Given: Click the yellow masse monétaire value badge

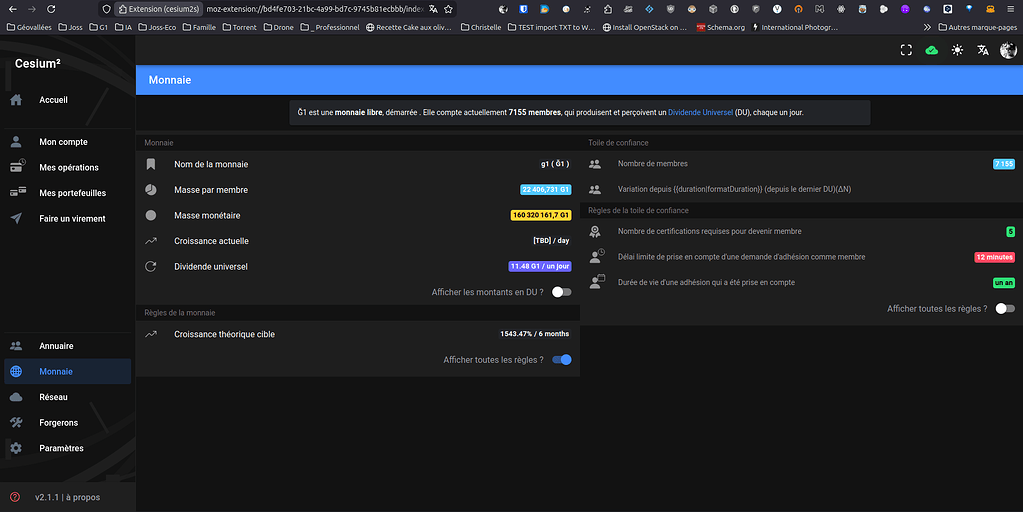Looking at the screenshot, I should coord(541,215).
